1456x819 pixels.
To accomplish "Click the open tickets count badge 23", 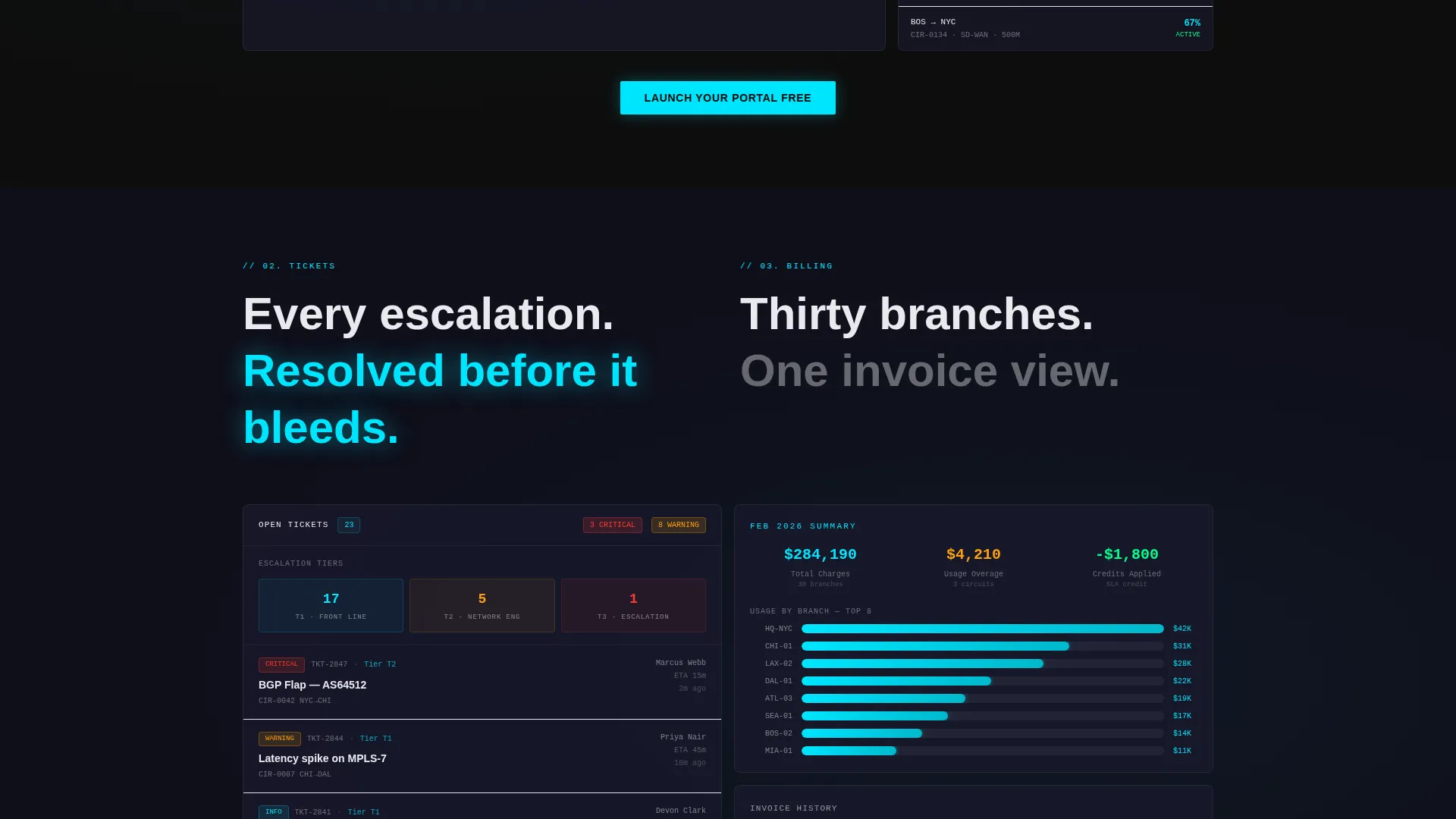I will point(349,525).
